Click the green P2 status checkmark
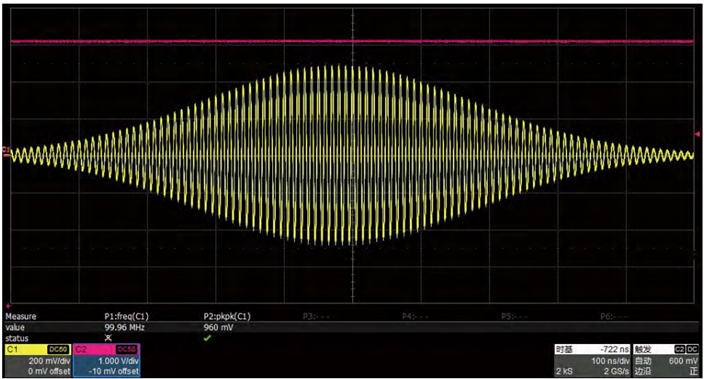Screen dimensions: 704x379 [207, 338]
